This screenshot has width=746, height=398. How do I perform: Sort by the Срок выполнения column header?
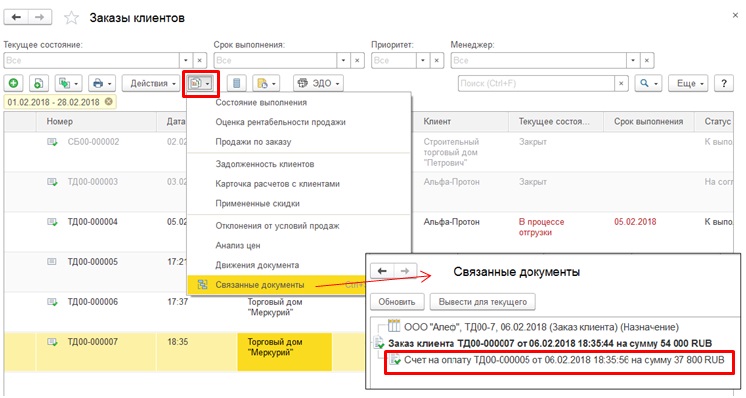(648, 122)
